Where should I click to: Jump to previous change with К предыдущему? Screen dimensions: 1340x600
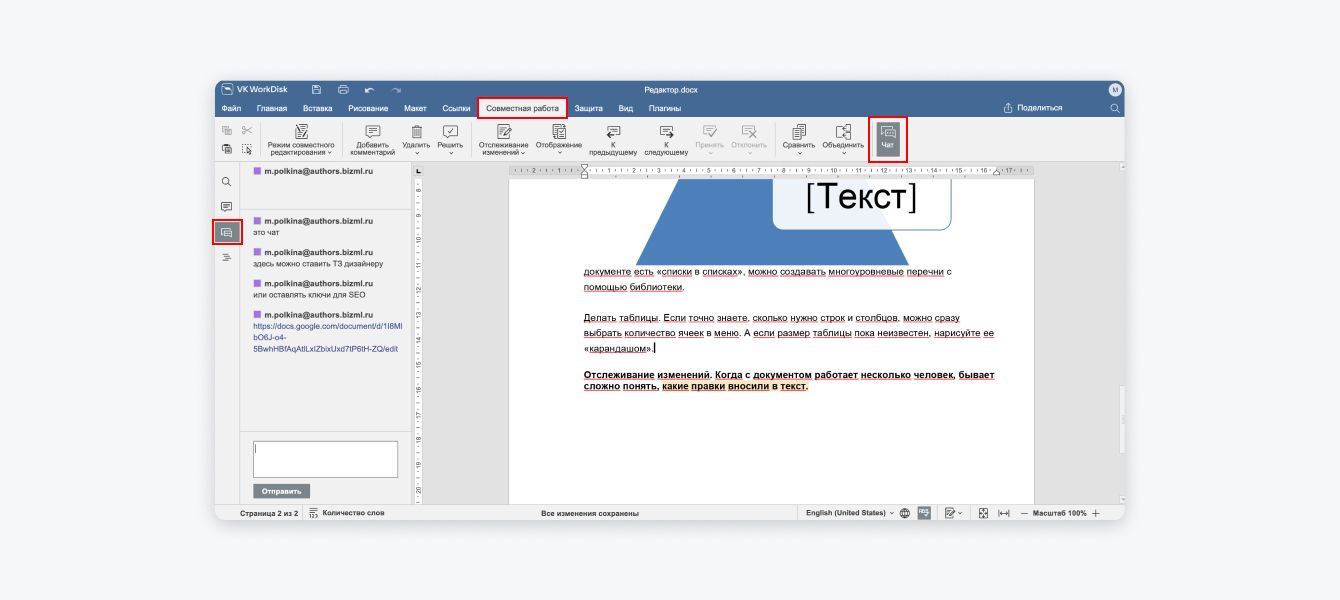(613, 139)
